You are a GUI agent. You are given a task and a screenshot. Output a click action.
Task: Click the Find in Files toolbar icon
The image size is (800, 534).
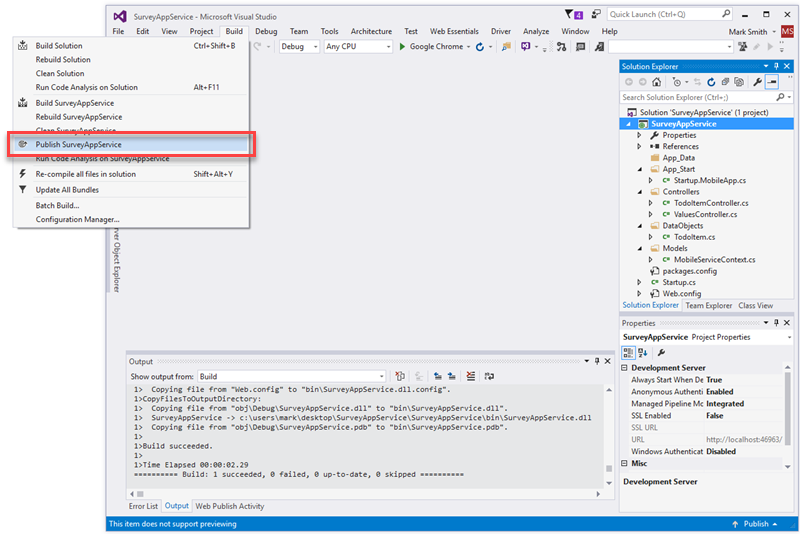pos(506,46)
